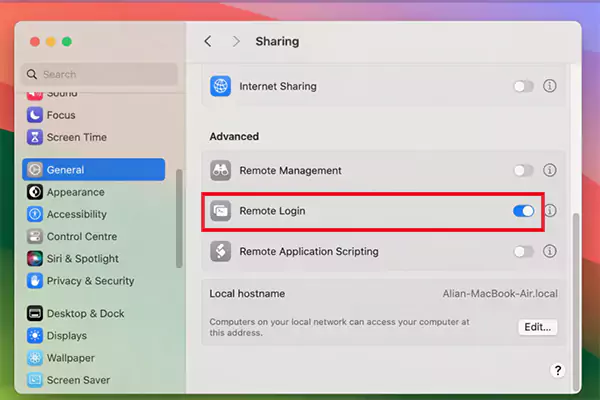Select General in the sidebar
Image resolution: width=600 pixels, height=400 pixels.
click(93, 170)
